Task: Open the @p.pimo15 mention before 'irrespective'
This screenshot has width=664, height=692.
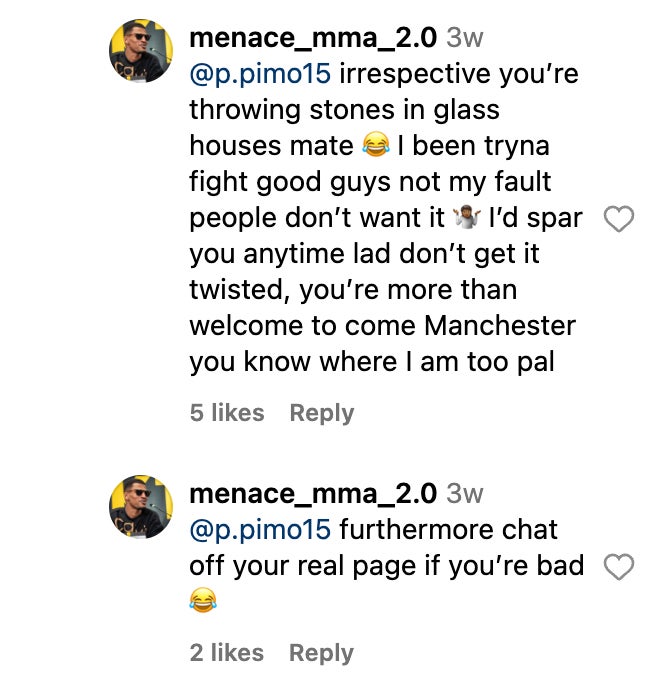Action: coord(258,74)
